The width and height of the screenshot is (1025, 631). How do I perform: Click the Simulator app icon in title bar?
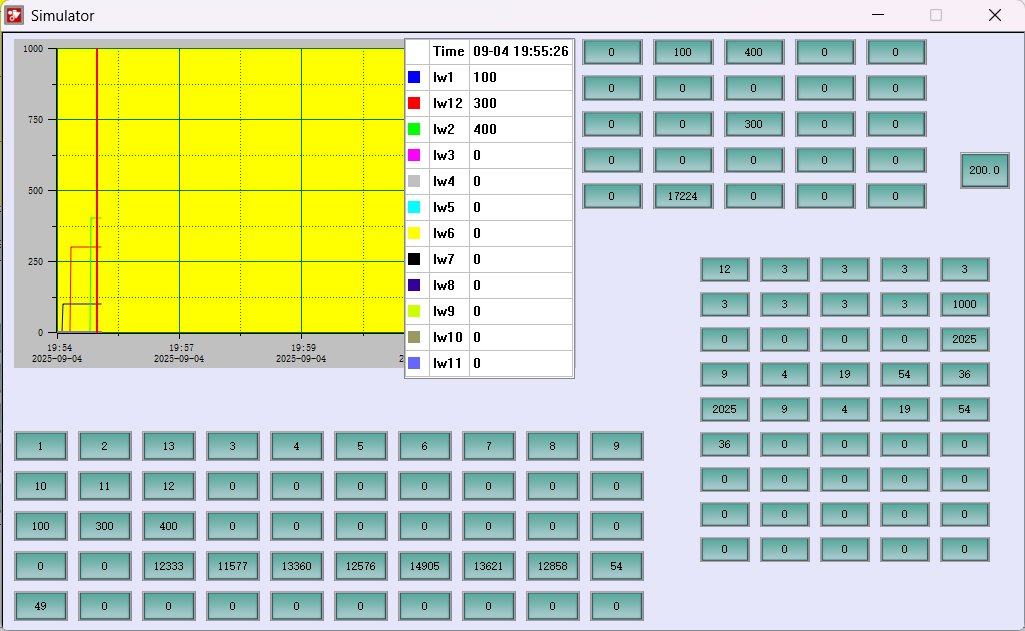tap(14, 15)
